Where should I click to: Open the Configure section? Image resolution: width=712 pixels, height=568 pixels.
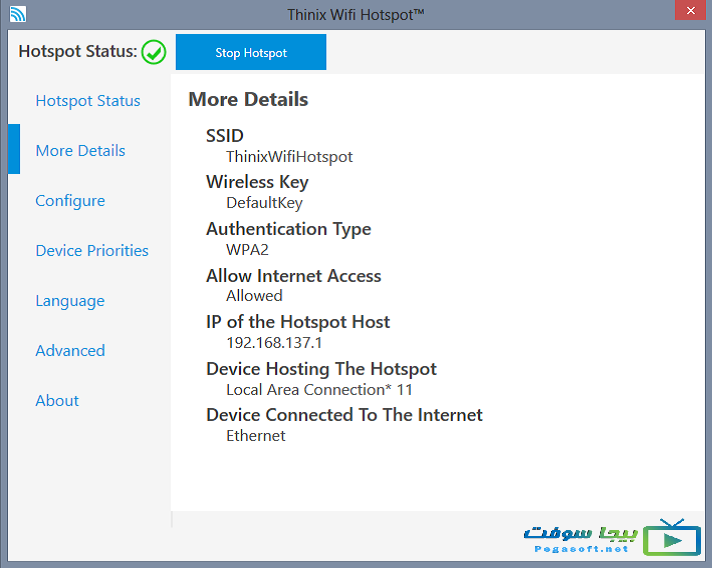[70, 201]
